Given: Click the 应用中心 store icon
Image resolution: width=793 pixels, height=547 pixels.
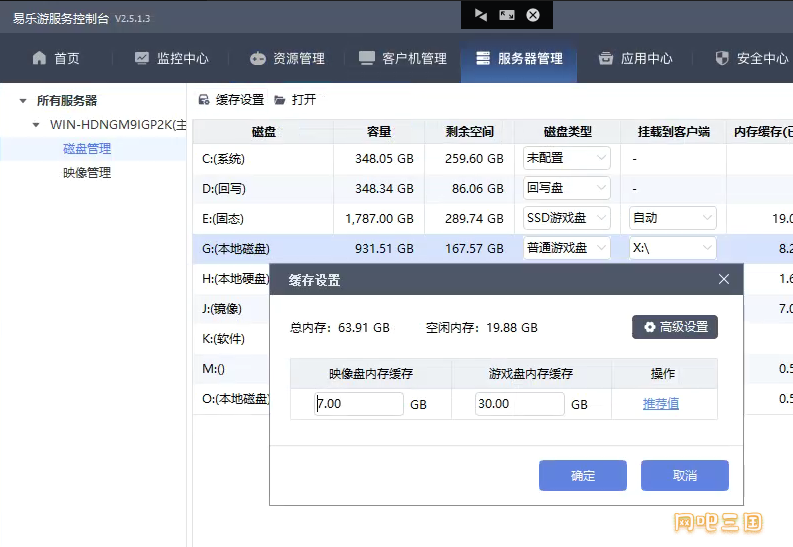Looking at the screenshot, I should [x=606, y=58].
